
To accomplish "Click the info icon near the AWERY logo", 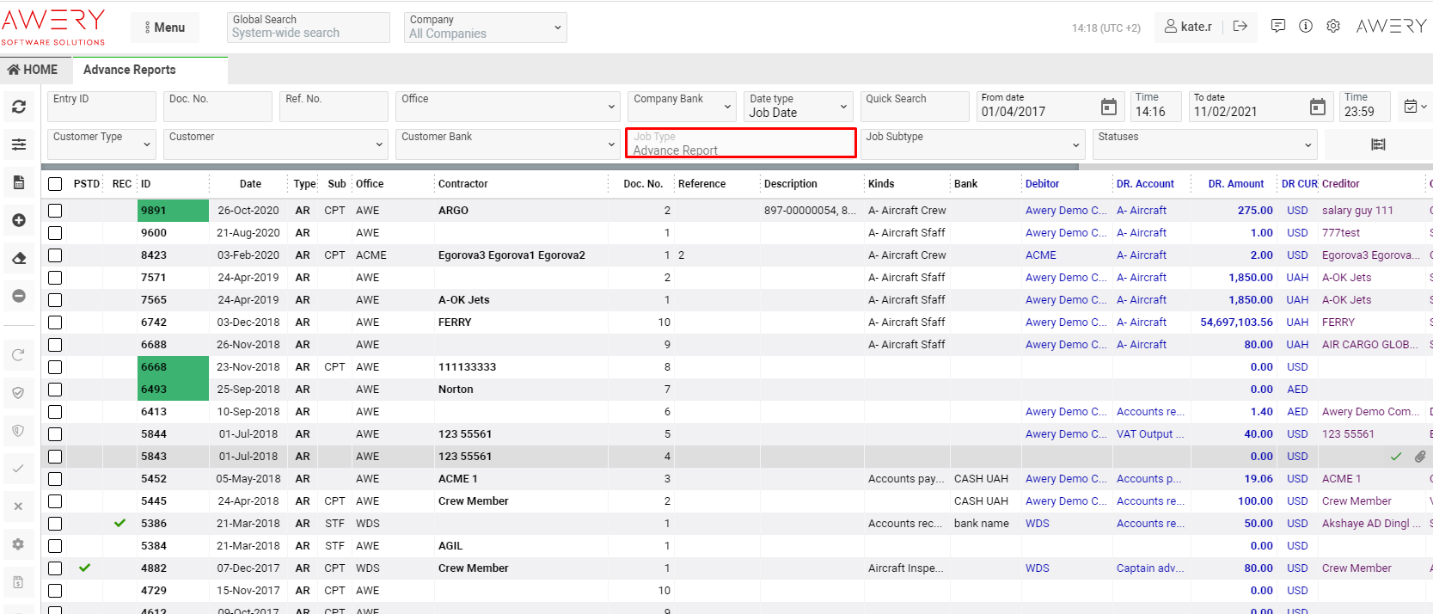I will [1305, 26].
